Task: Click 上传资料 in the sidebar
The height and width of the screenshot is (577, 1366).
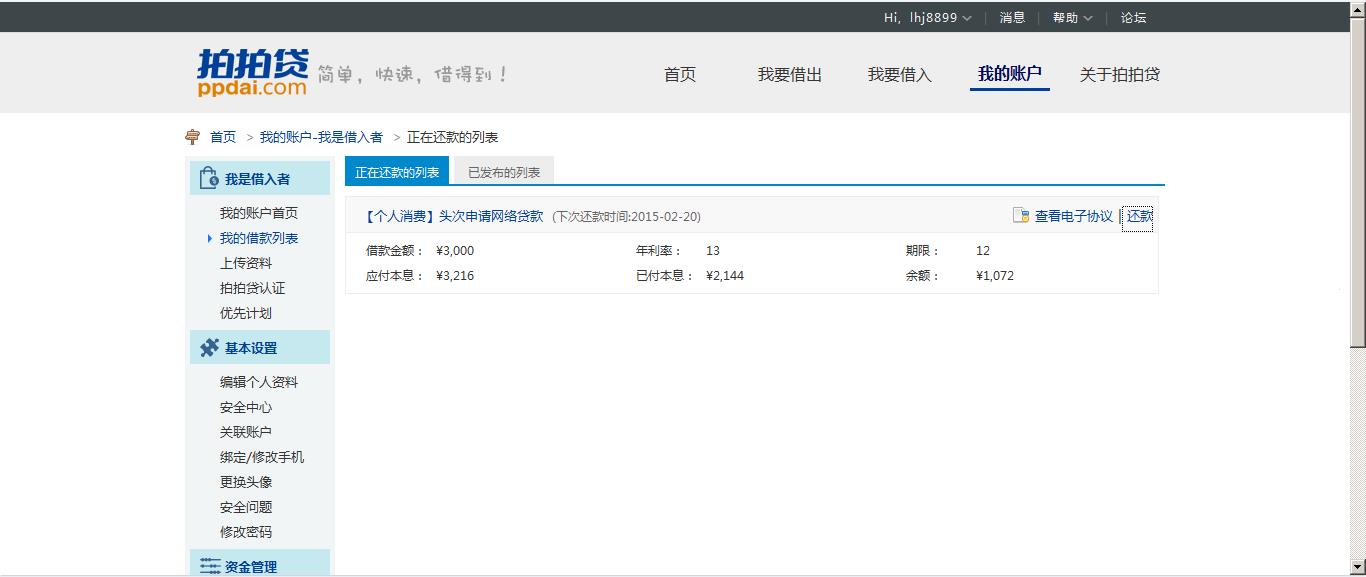Action: (246, 263)
